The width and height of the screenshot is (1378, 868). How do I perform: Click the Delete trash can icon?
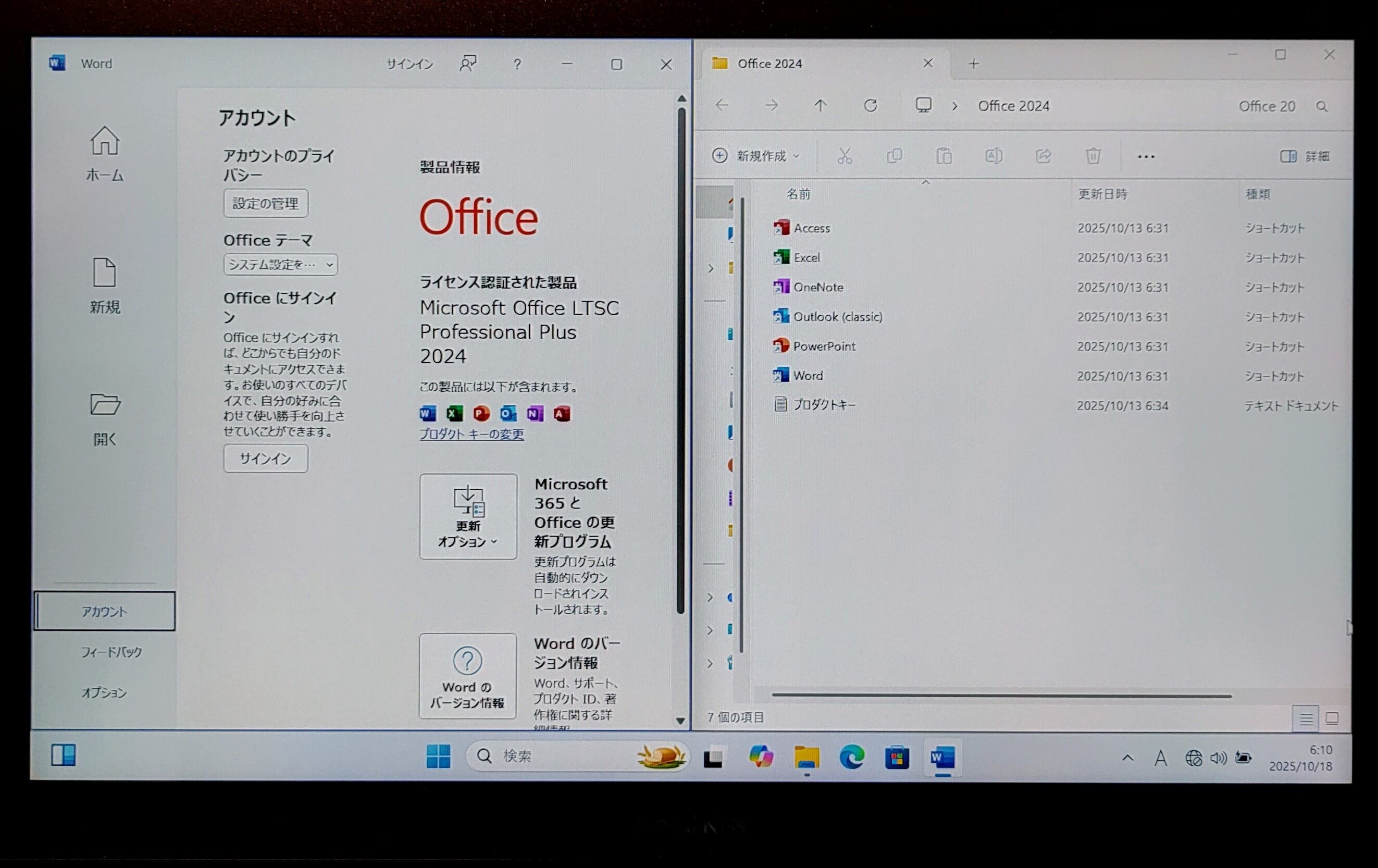coord(1093,156)
